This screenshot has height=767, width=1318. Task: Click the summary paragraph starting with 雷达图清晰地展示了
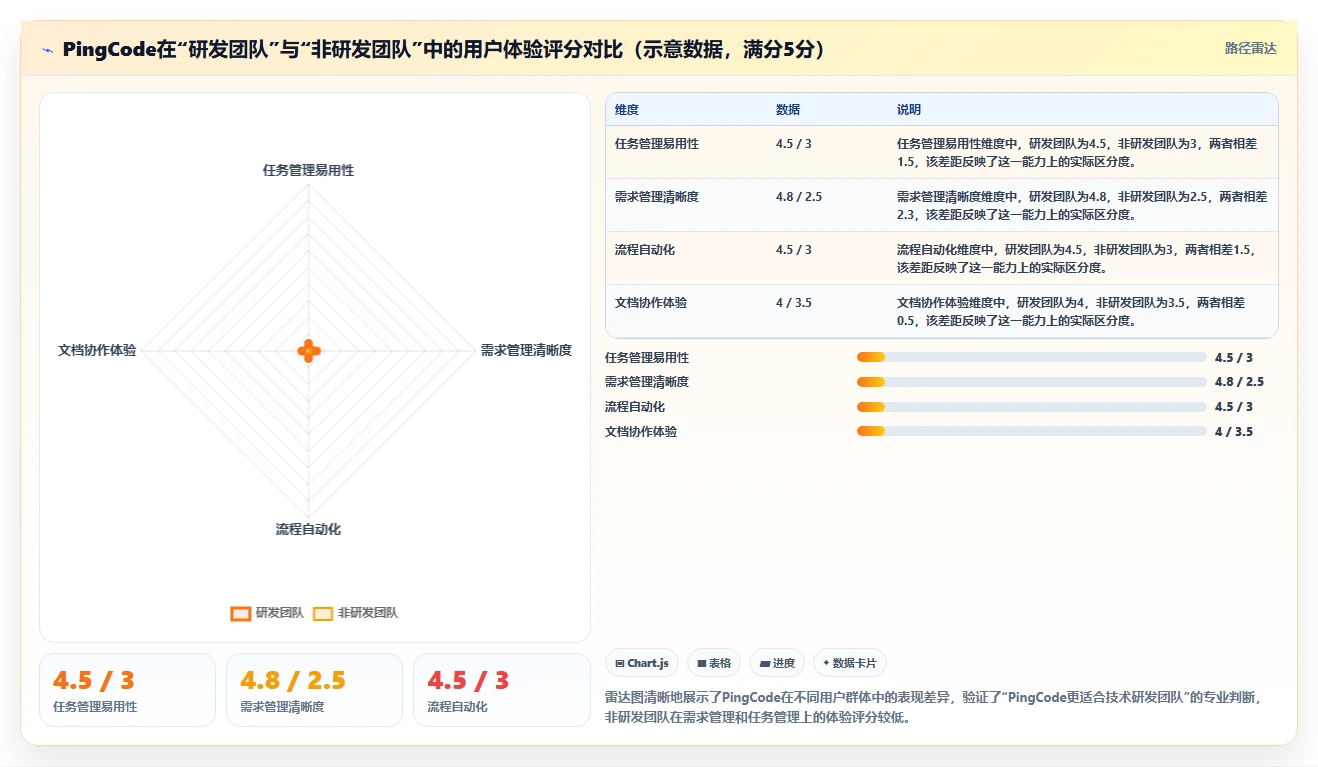click(x=934, y=707)
